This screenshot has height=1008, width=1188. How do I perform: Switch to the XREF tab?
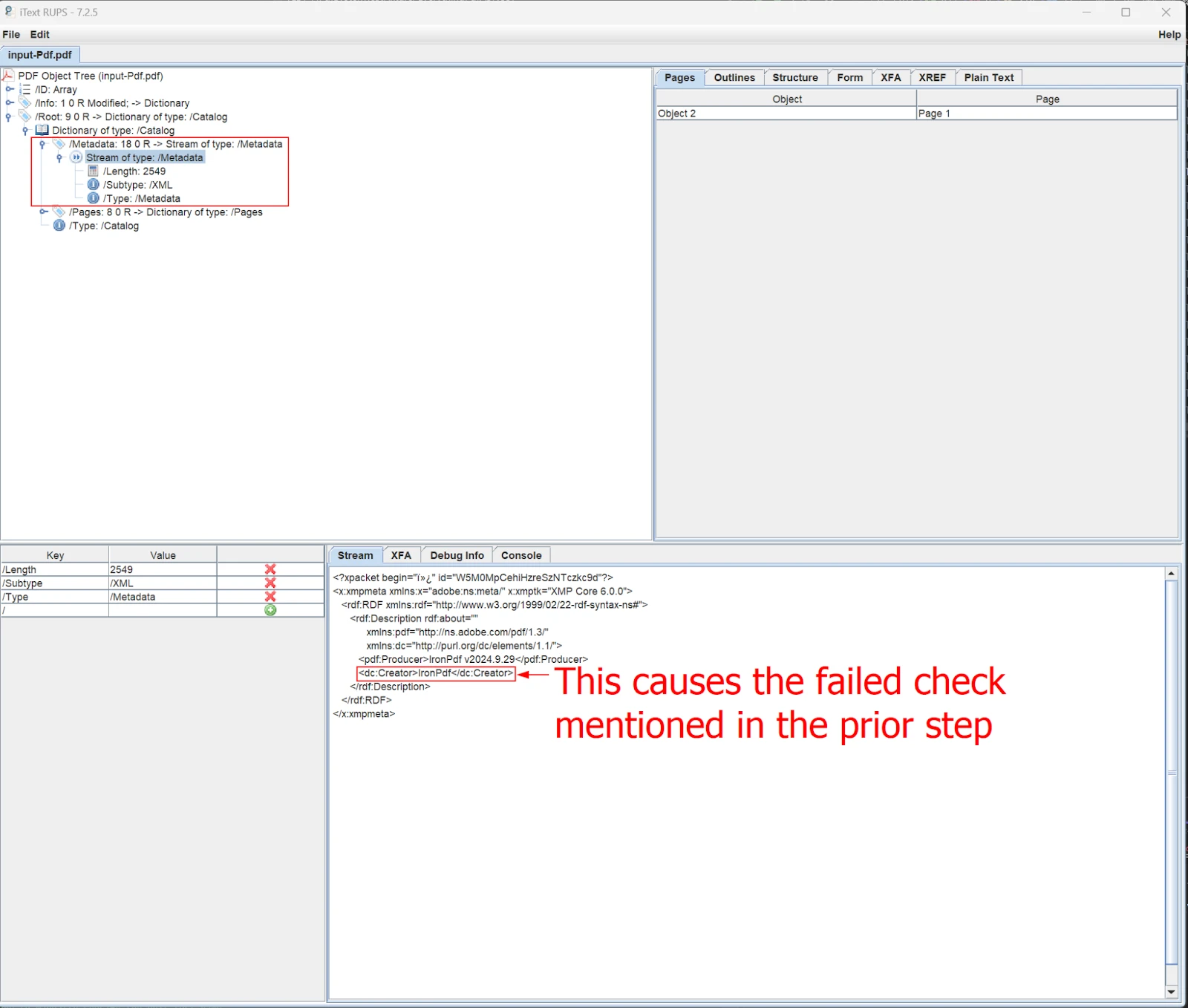tap(932, 77)
